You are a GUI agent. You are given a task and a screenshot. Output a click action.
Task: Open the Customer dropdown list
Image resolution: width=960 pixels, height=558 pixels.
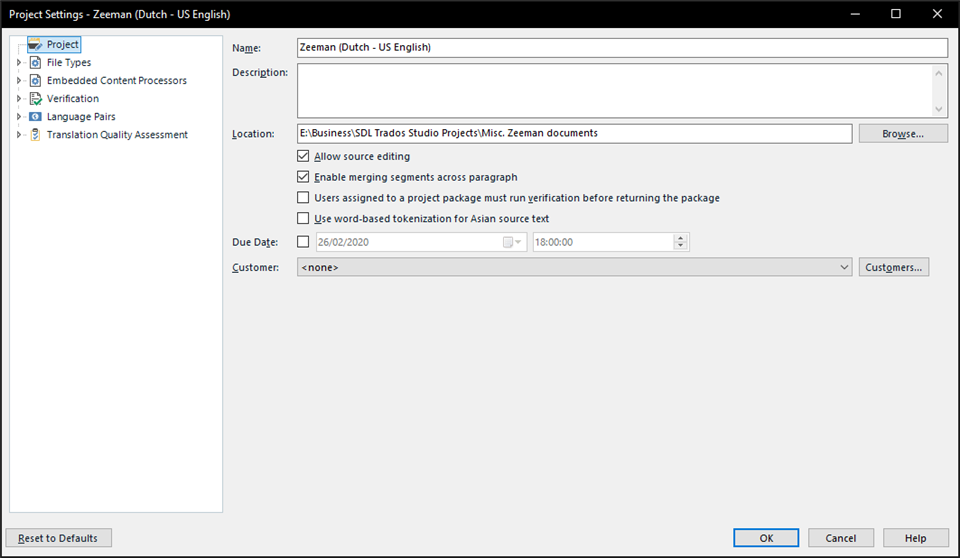click(x=574, y=267)
